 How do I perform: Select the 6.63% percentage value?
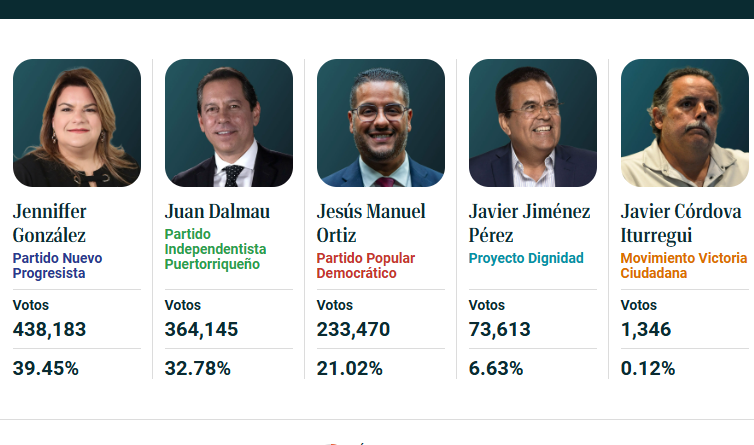point(496,368)
